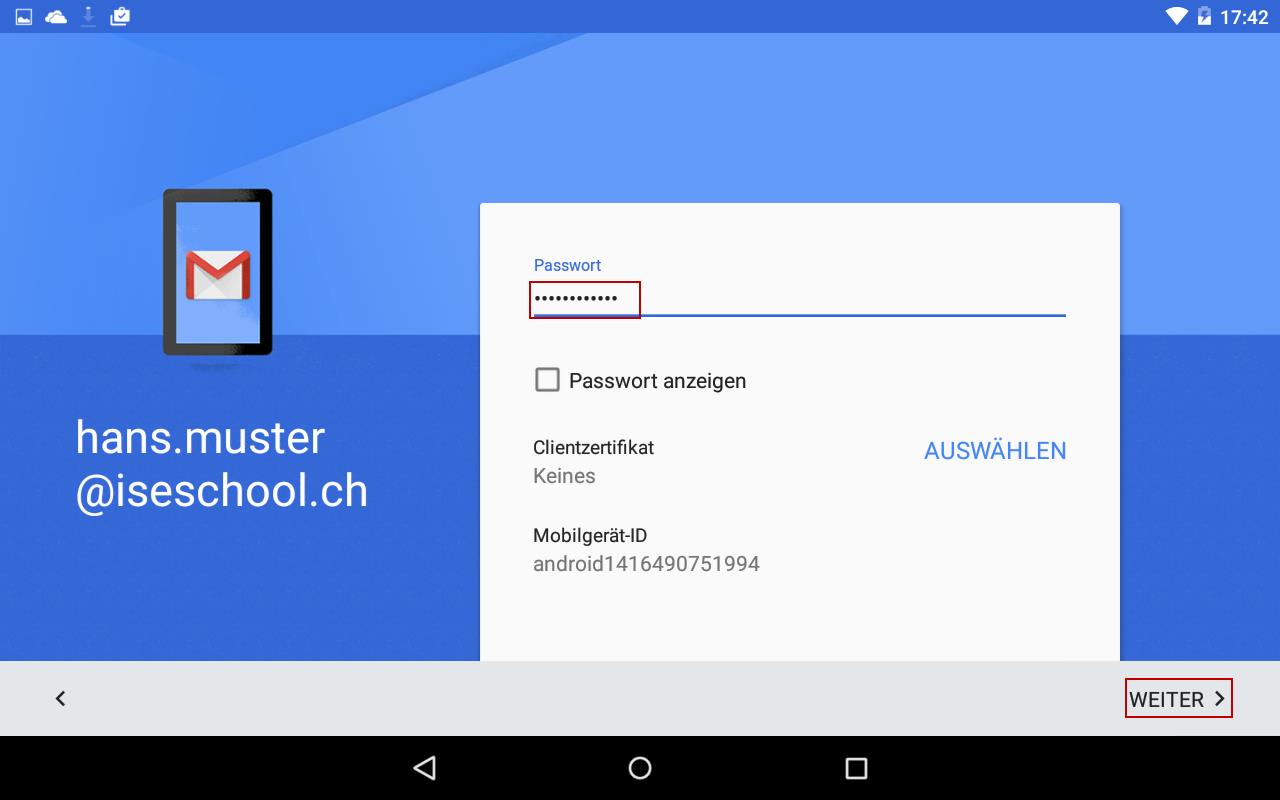Open the recent apps square button
This screenshot has height=800, width=1280.
pos(856,768)
